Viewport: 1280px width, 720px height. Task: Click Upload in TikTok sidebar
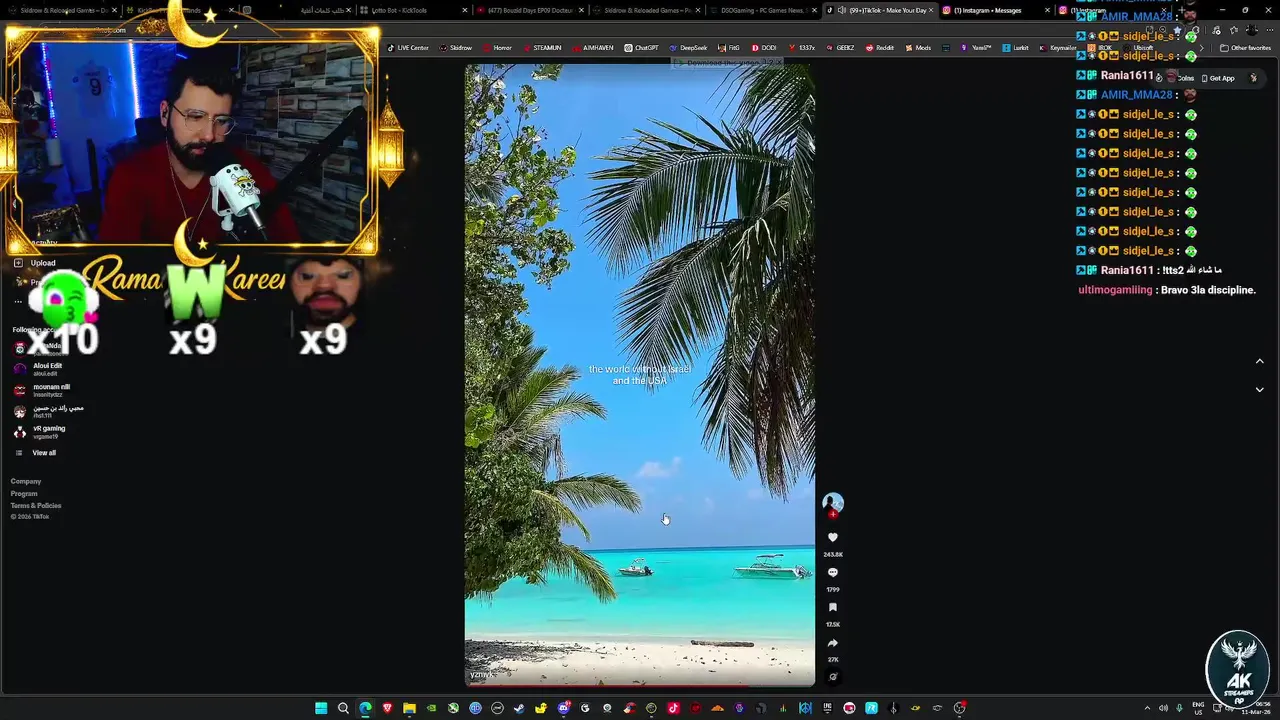click(x=43, y=263)
